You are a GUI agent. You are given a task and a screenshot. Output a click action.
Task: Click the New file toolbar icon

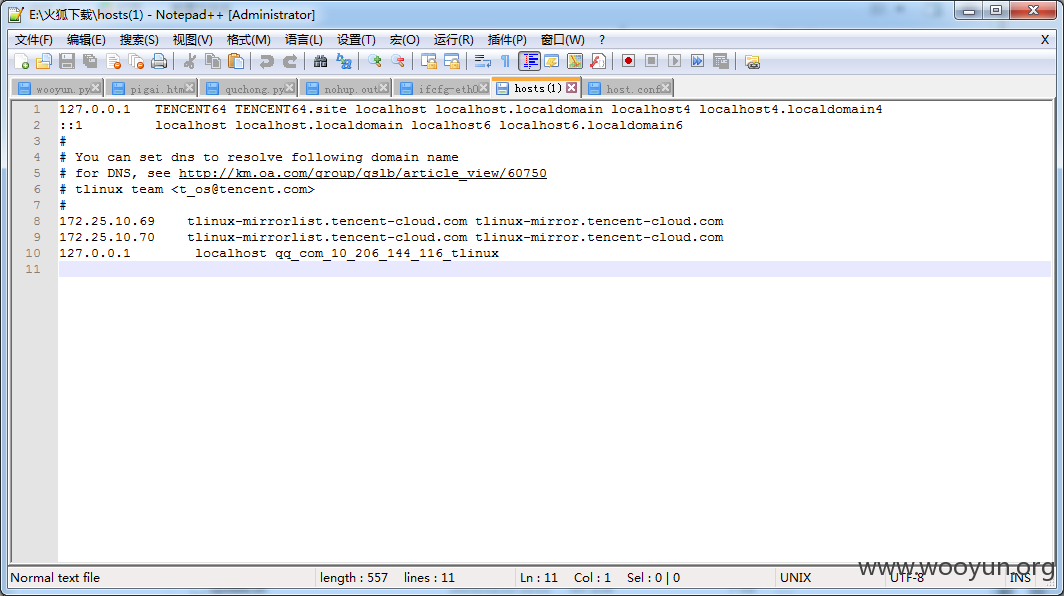click(x=21, y=62)
